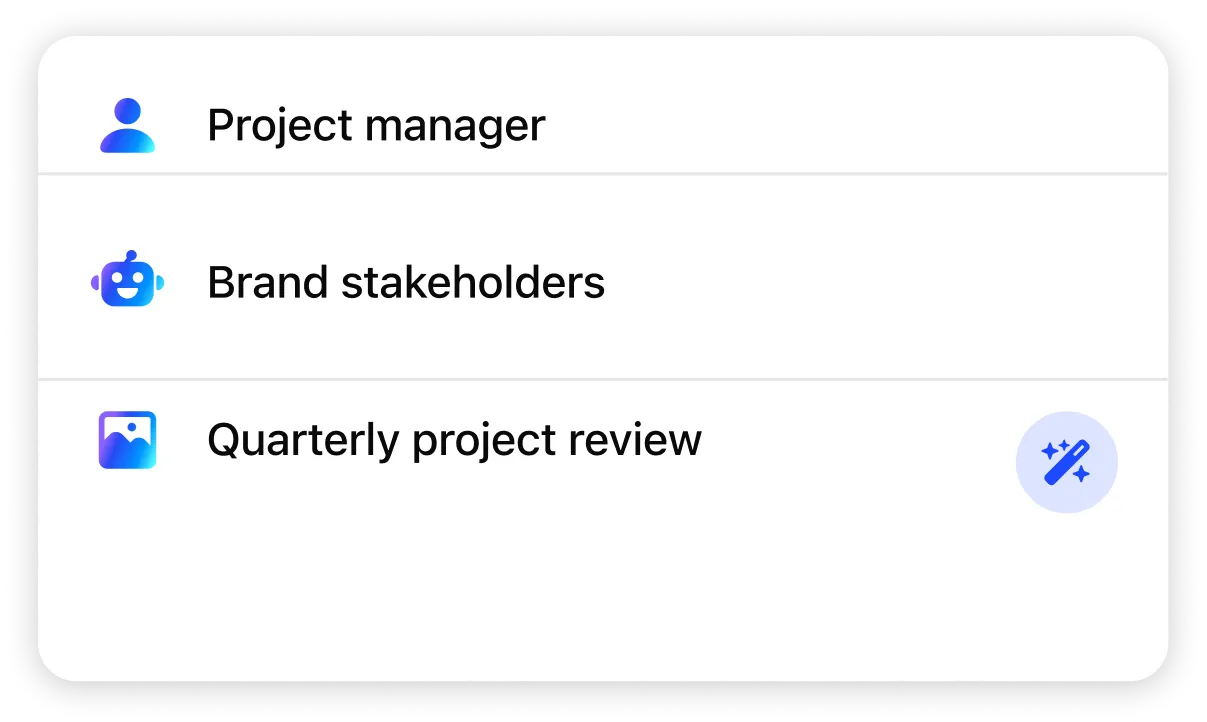
Task: Tap the magic wand AI button
Action: coord(1066,462)
